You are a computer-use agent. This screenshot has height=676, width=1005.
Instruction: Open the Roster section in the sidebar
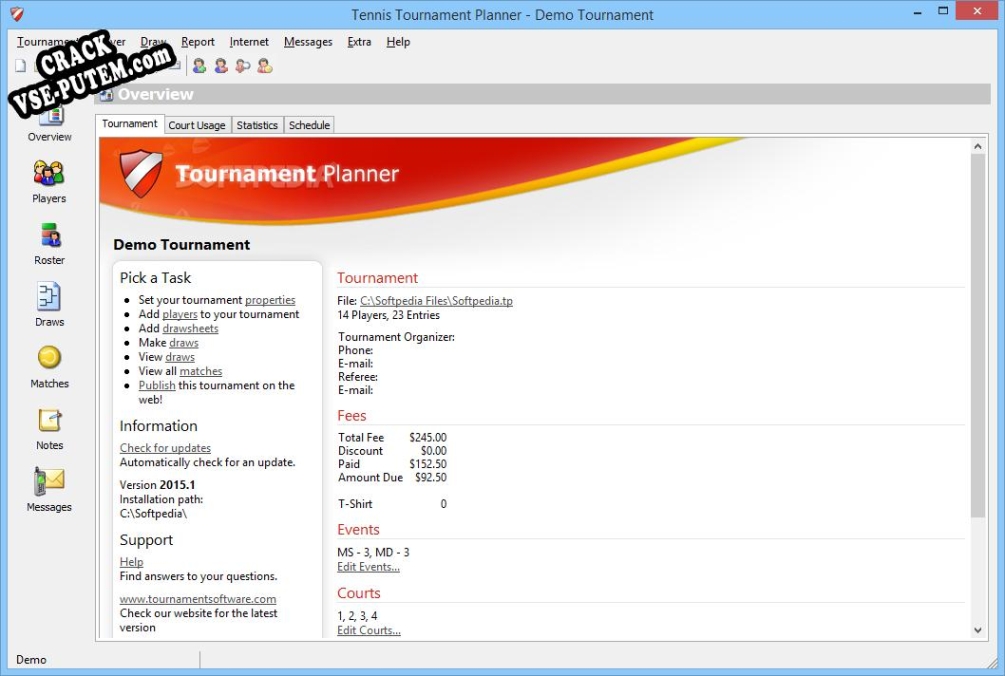click(x=49, y=243)
